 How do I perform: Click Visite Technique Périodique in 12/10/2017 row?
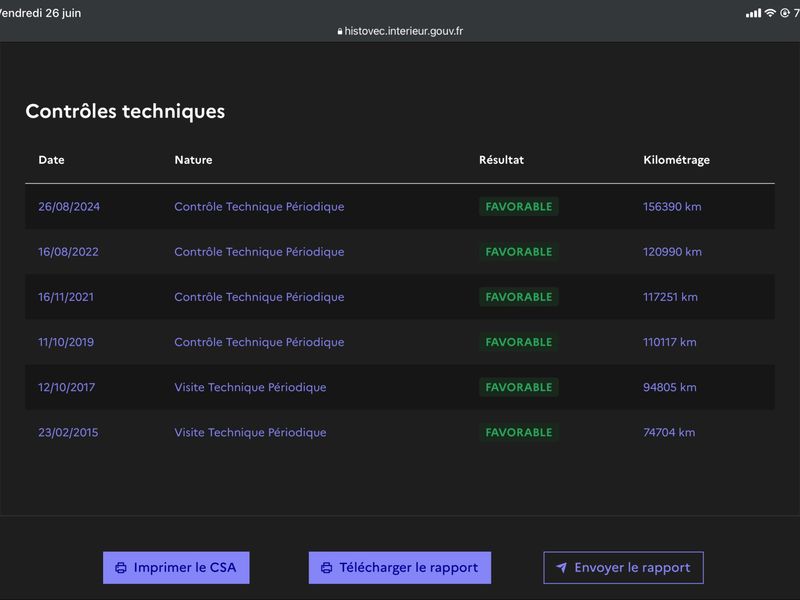pos(250,387)
